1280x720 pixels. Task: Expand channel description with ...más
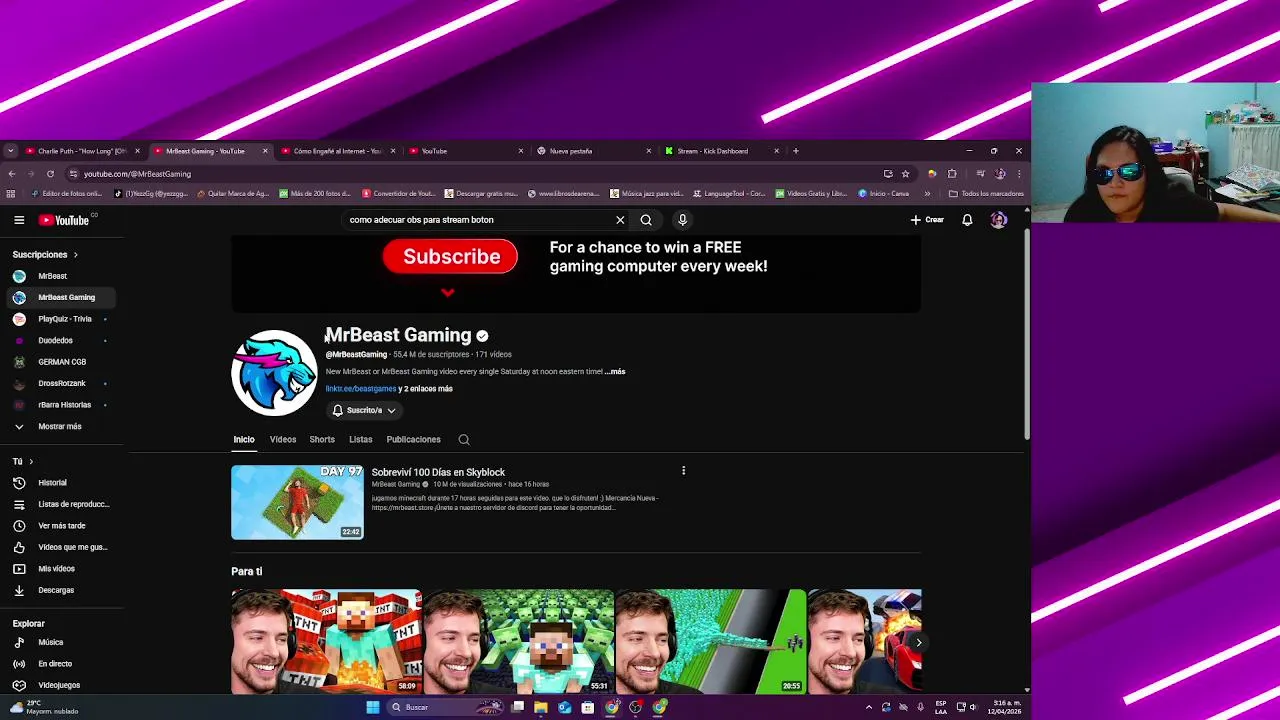click(615, 372)
